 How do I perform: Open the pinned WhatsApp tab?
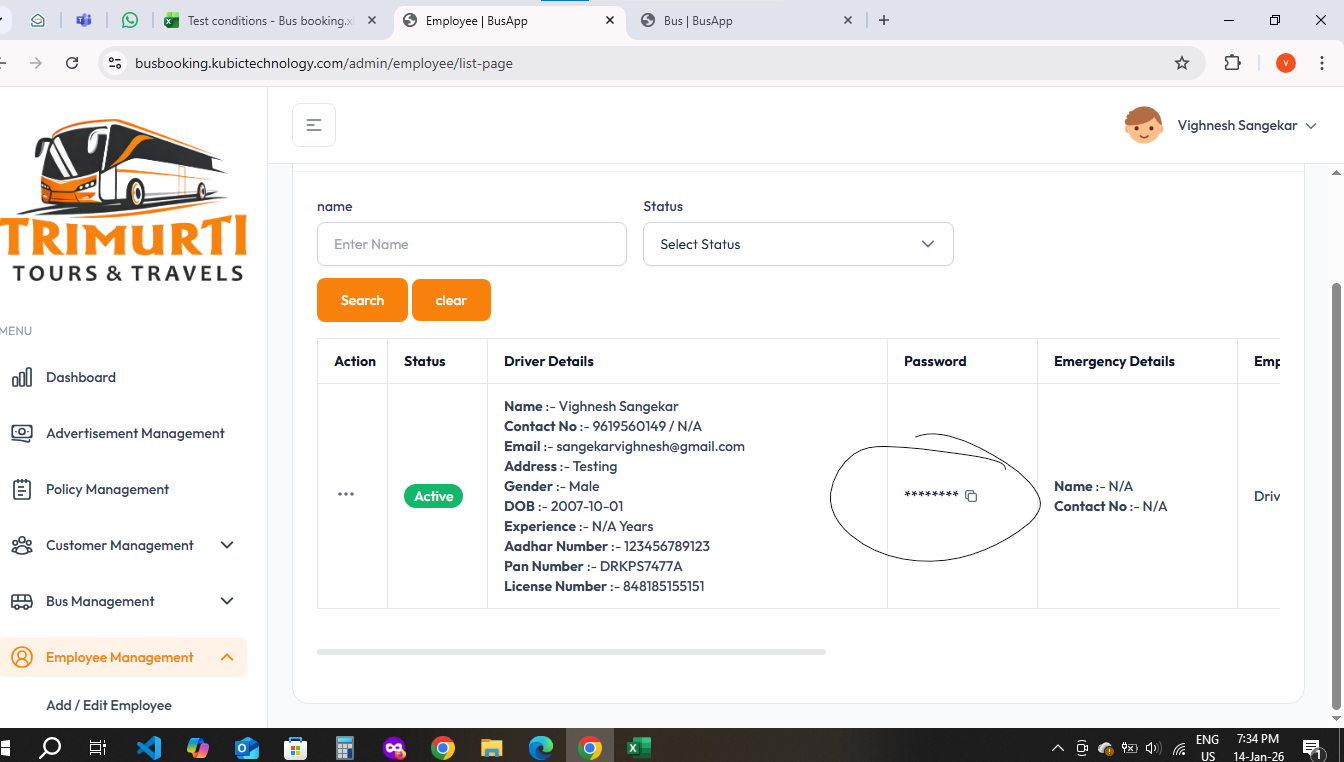[130, 20]
